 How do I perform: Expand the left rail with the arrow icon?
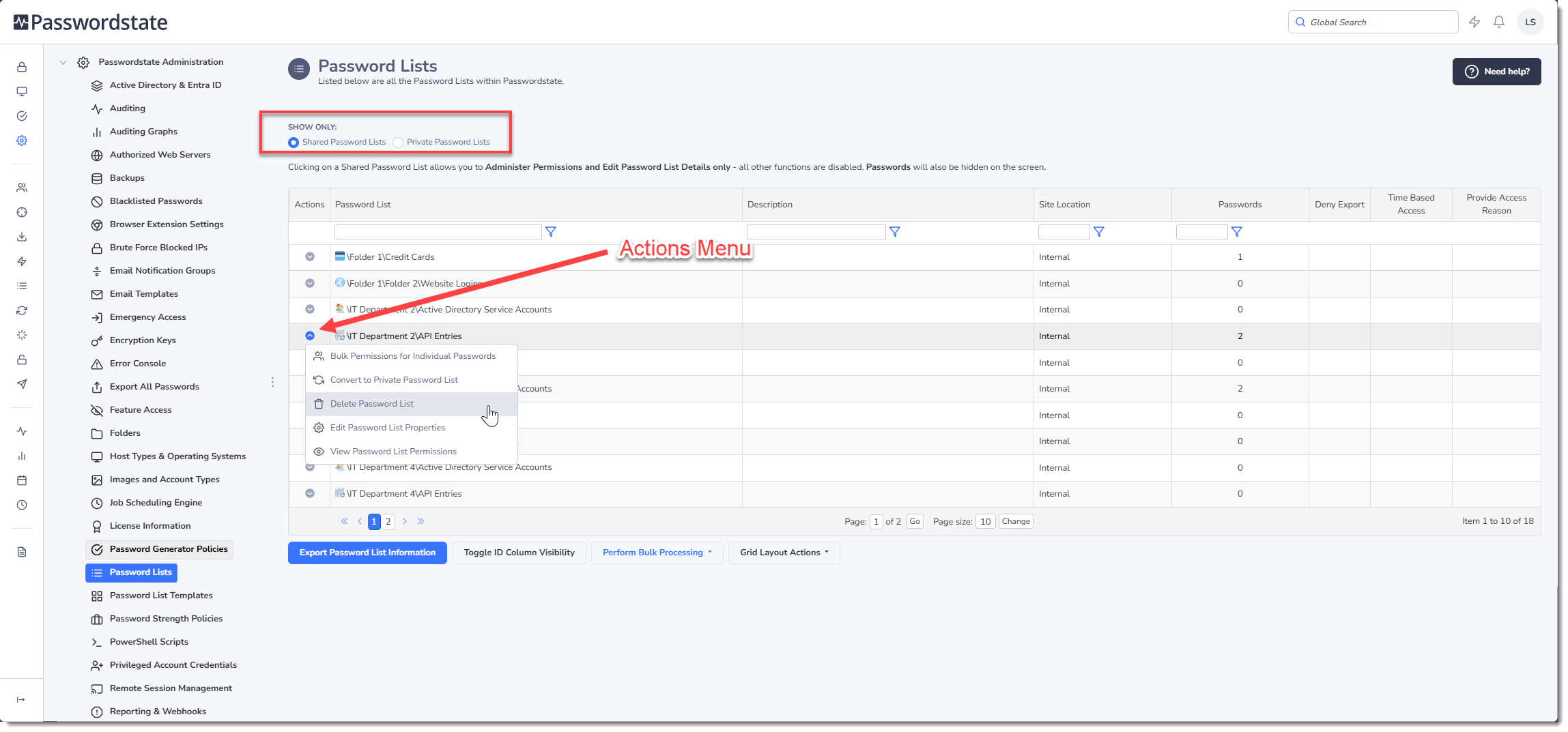tap(21, 699)
